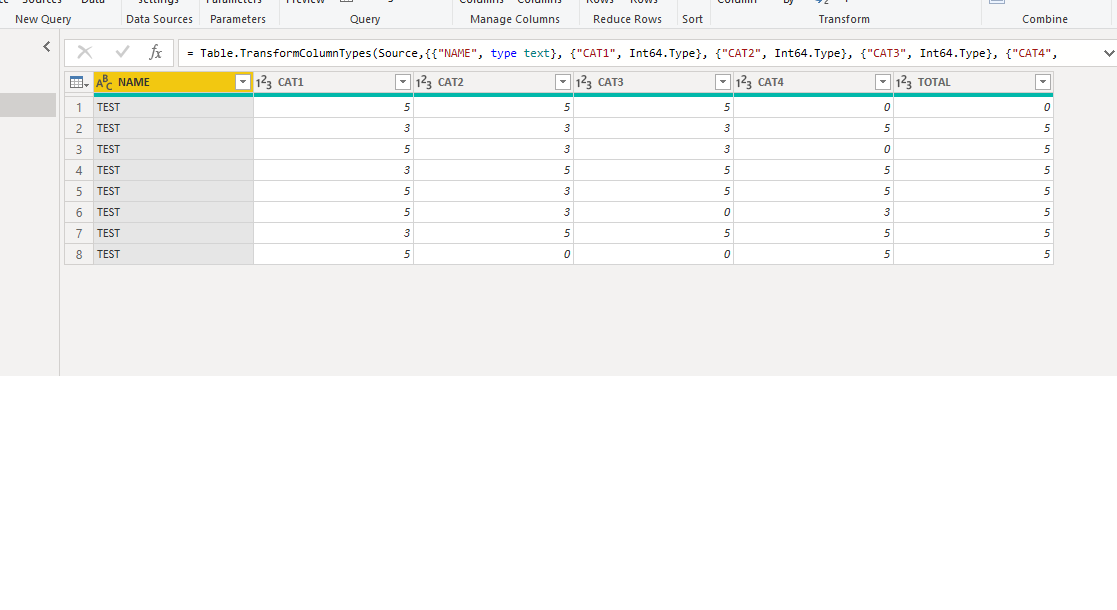Viewport: 1117px width, 610px height.
Task: Click the Combine group label
Action: click(x=1045, y=19)
